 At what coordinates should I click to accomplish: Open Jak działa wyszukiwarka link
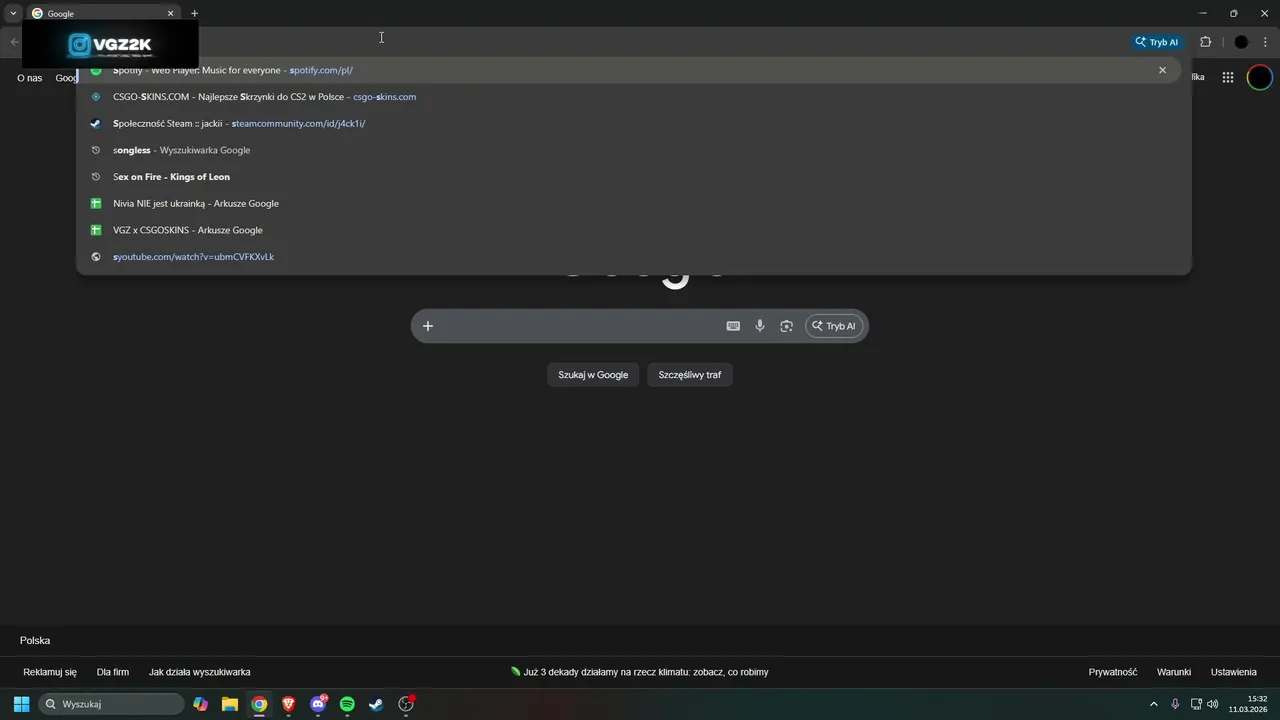[200, 672]
